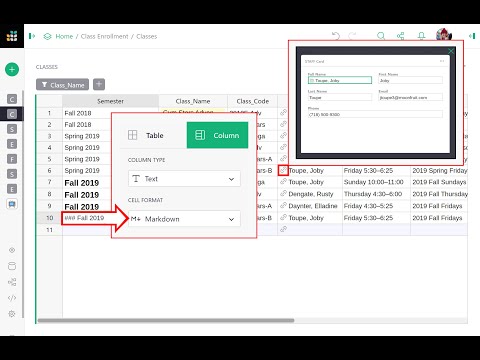
Task: Open Access Rules eye icon in the sidebar
Action: (12, 250)
